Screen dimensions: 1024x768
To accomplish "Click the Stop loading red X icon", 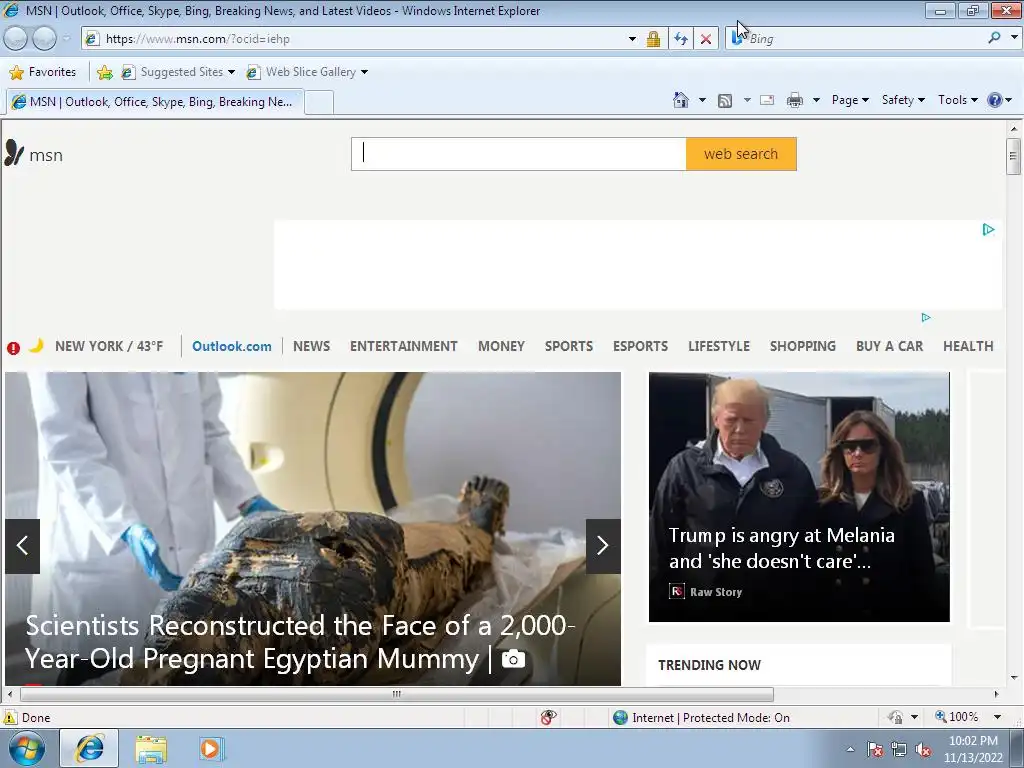I will 706,39.
